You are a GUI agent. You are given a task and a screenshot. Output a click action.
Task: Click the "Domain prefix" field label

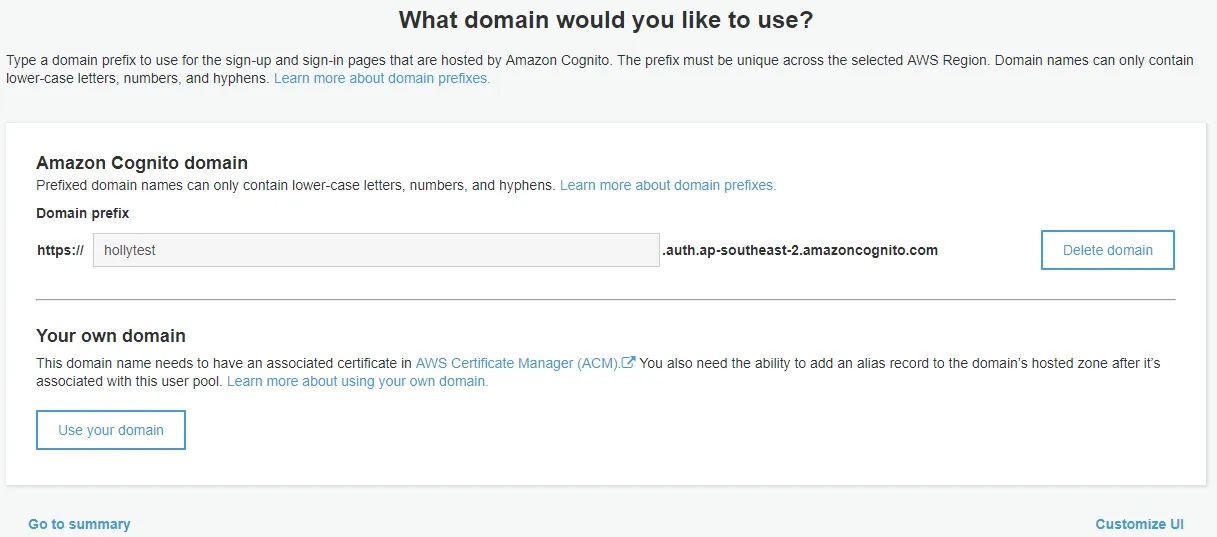click(83, 213)
